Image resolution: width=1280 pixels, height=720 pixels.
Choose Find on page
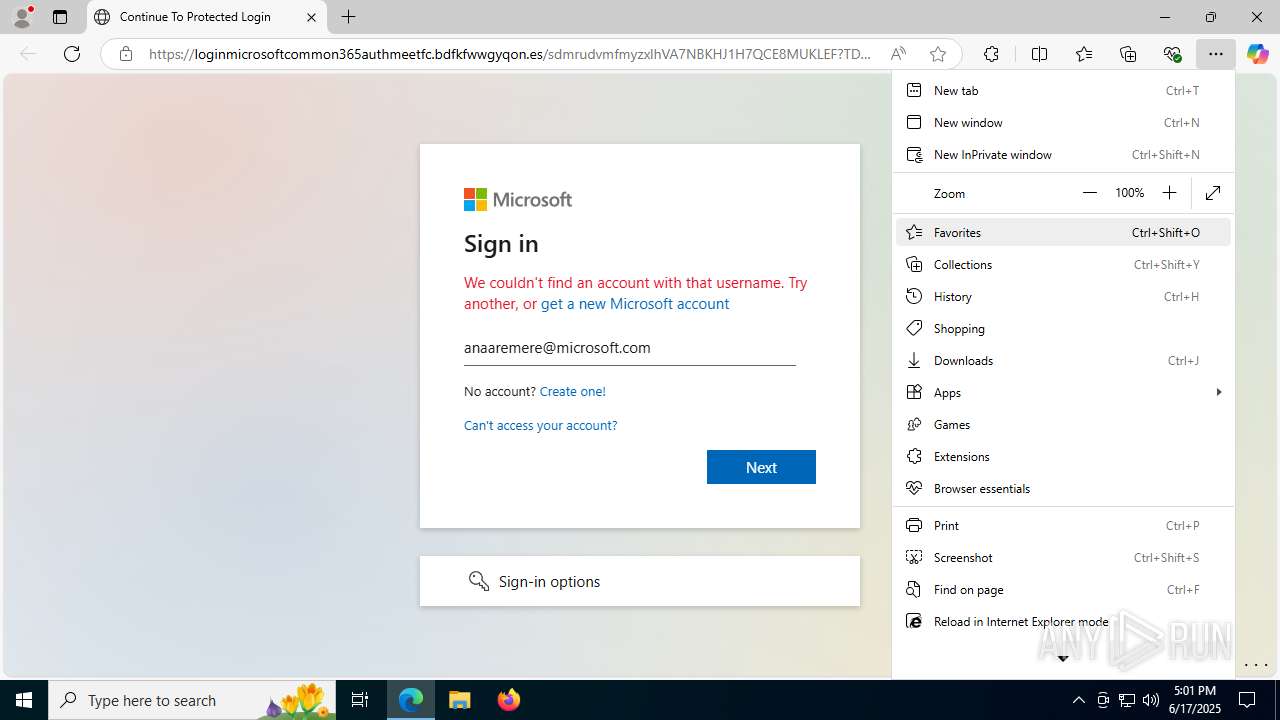1063,589
